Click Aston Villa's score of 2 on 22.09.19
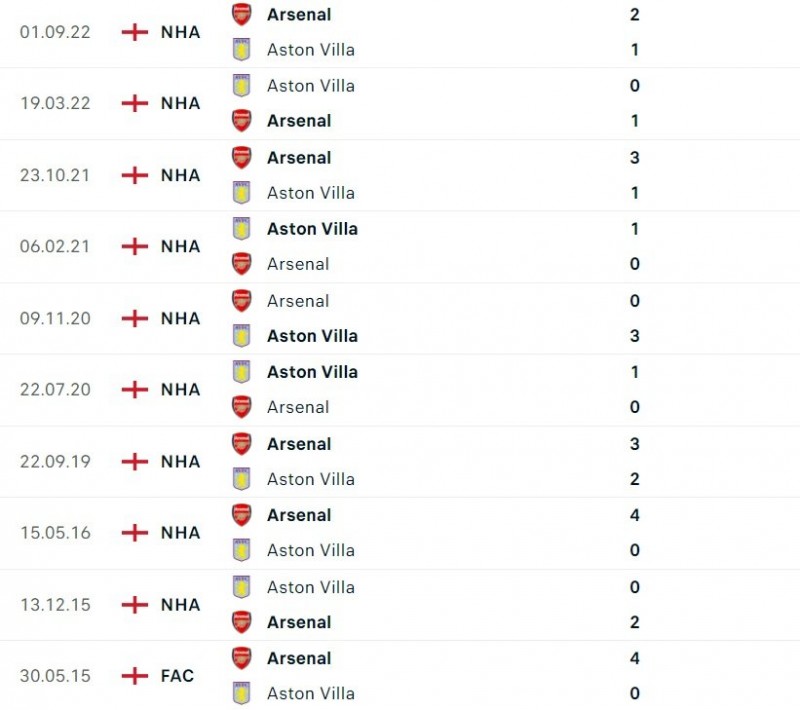The width and height of the screenshot is (800, 710). coord(635,479)
